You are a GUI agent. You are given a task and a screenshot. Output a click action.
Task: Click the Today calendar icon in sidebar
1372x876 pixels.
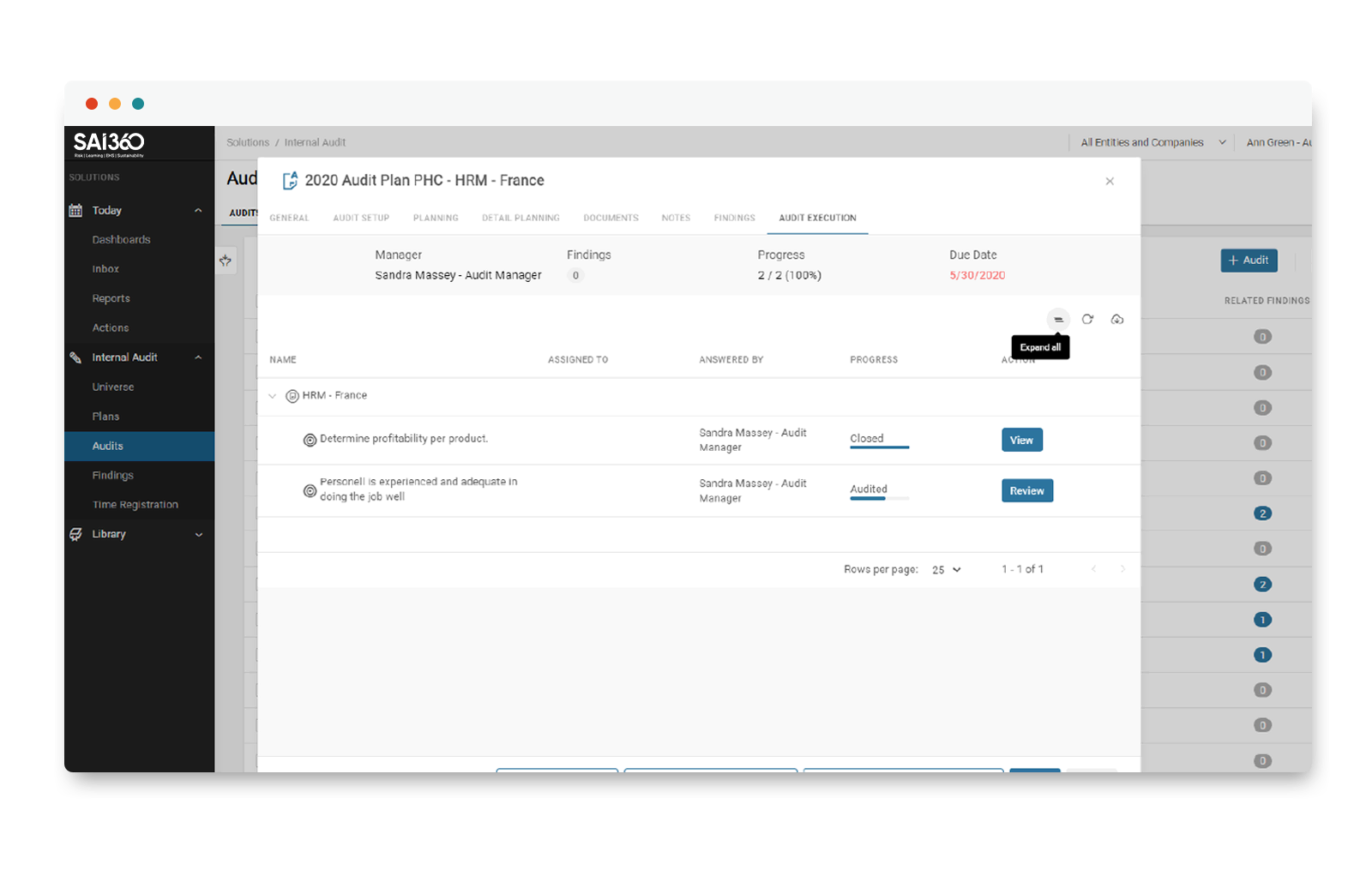(76, 211)
